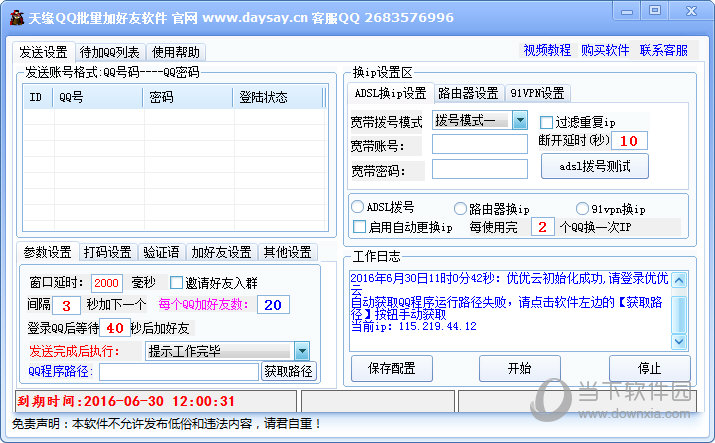Viewport: 715px width, 443px height.
Task: Click the work log scroll down arrow
Action: [679, 341]
